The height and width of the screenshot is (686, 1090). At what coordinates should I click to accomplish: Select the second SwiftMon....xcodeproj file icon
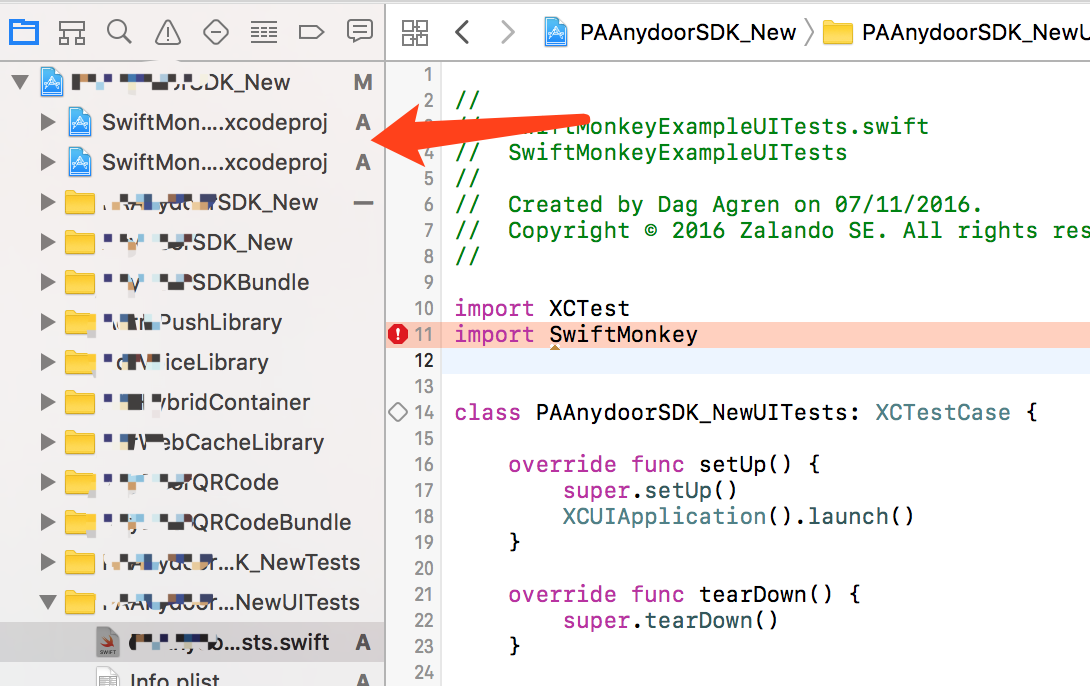(80, 163)
